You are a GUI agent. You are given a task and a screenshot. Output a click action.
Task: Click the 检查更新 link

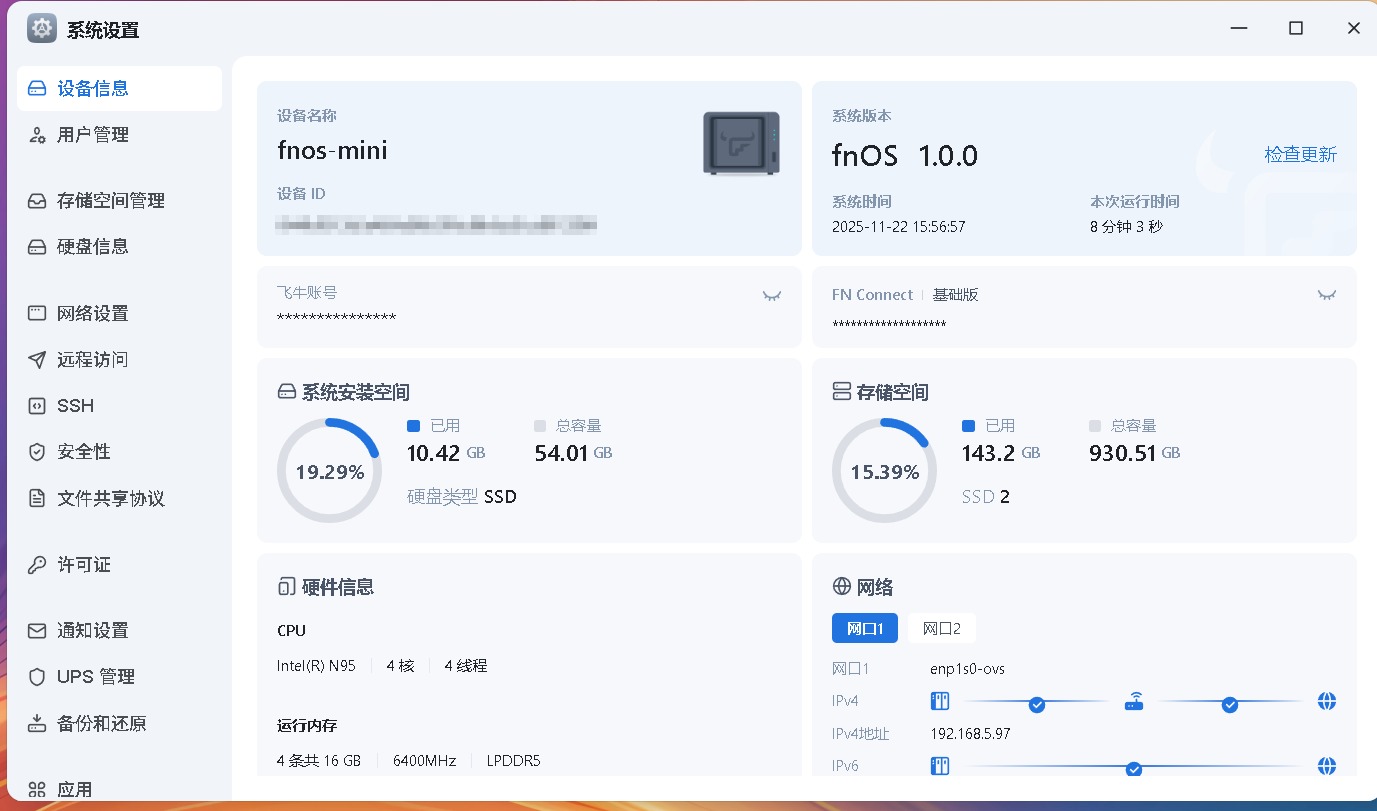(x=1300, y=154)
